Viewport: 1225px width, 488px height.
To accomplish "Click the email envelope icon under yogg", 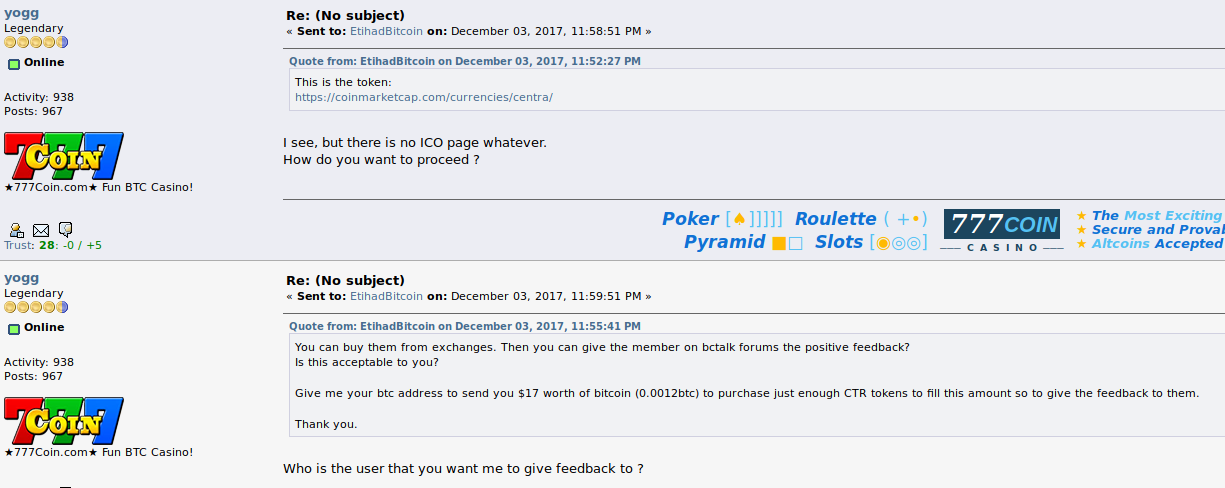I will pyautogui.click(x=41, y=230).
